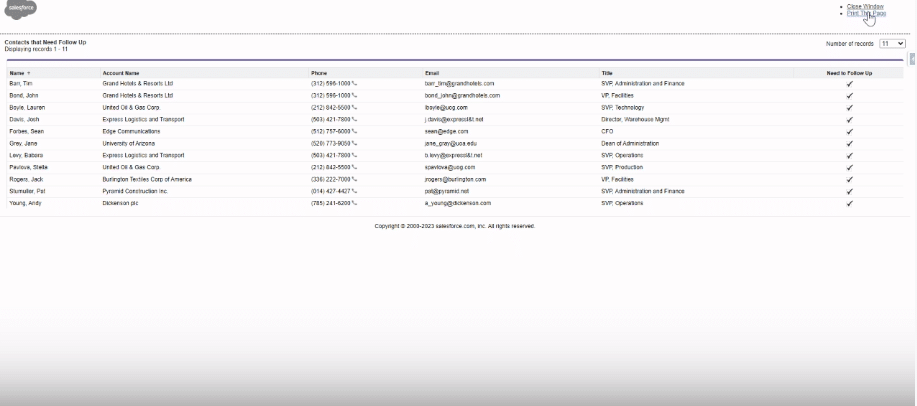This screenshot has width=917, height=406.
Task: Select the name Boyle, Lauren
Action: [27, 108]
